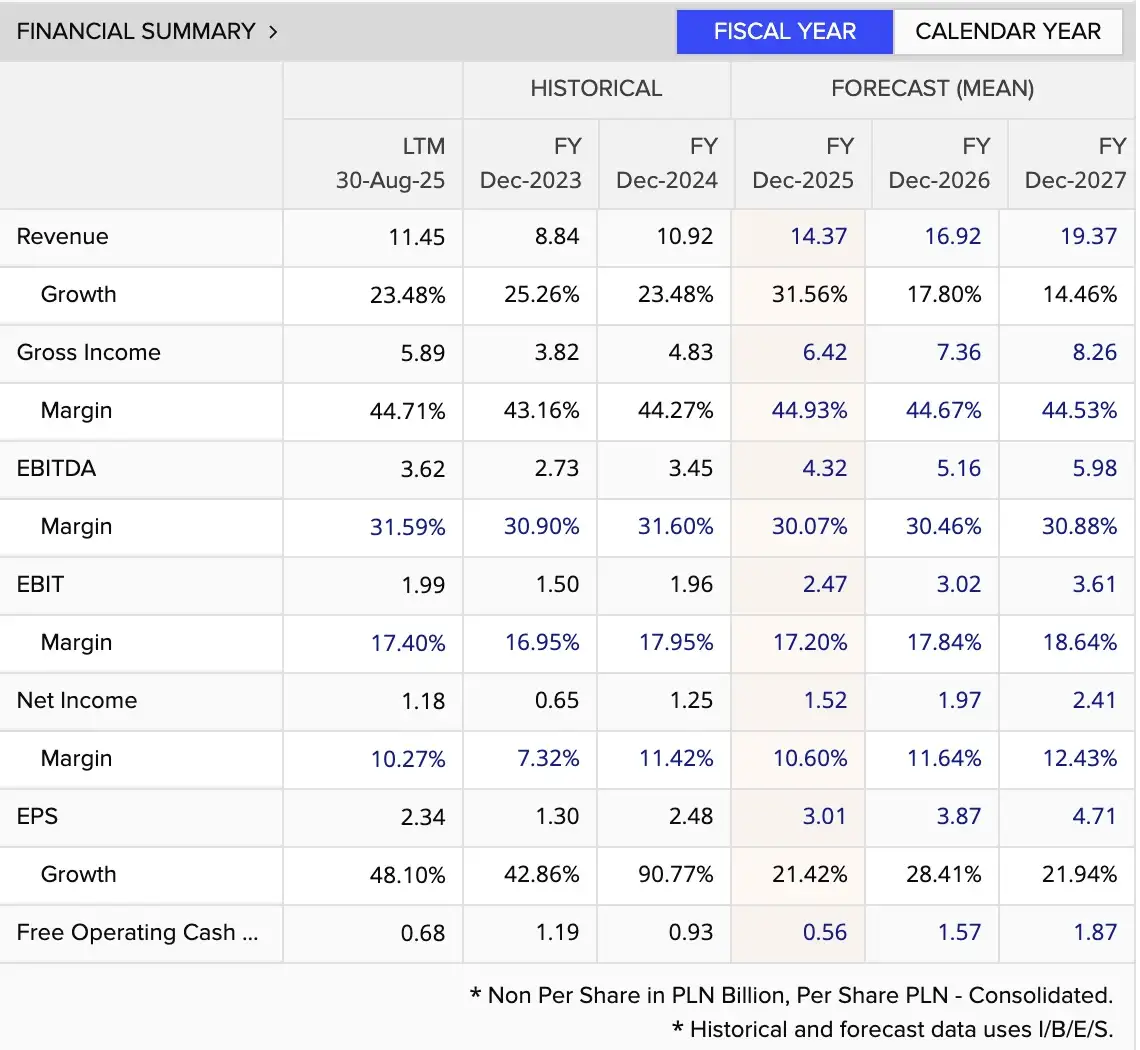1140x1050 pixels.
Task: Click net income forecast value 1.52
Action: click(x=825, y=700)
